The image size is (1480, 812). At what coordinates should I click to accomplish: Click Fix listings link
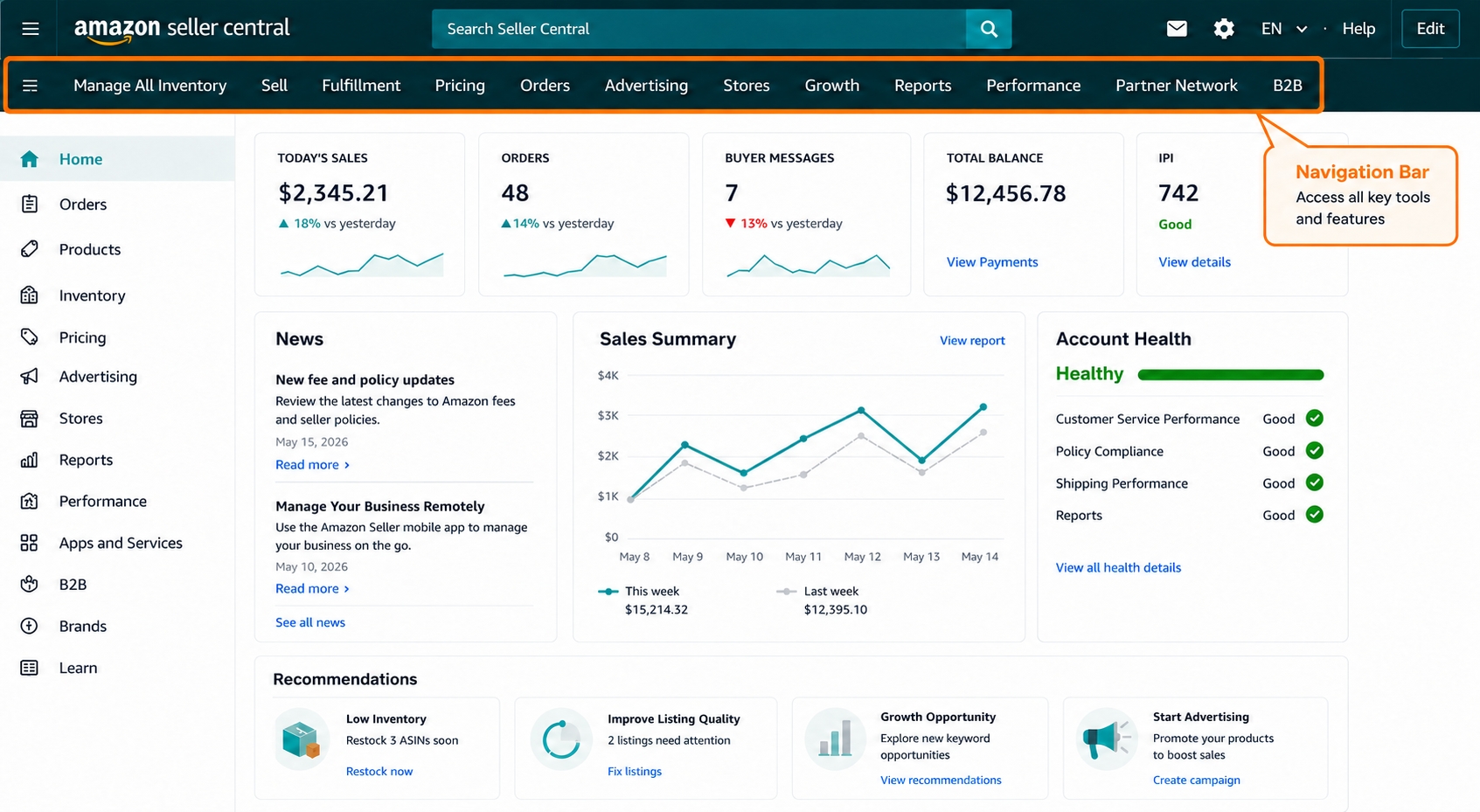(635, 772)
